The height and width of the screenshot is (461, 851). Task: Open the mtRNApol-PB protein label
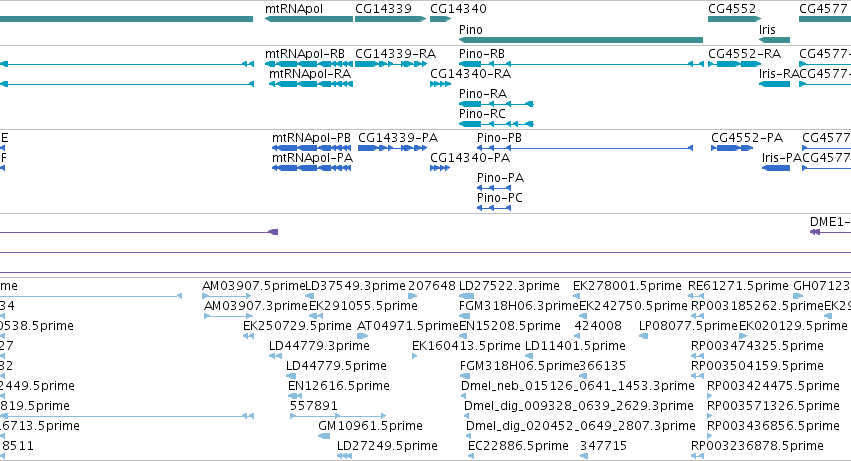(311, 138)
